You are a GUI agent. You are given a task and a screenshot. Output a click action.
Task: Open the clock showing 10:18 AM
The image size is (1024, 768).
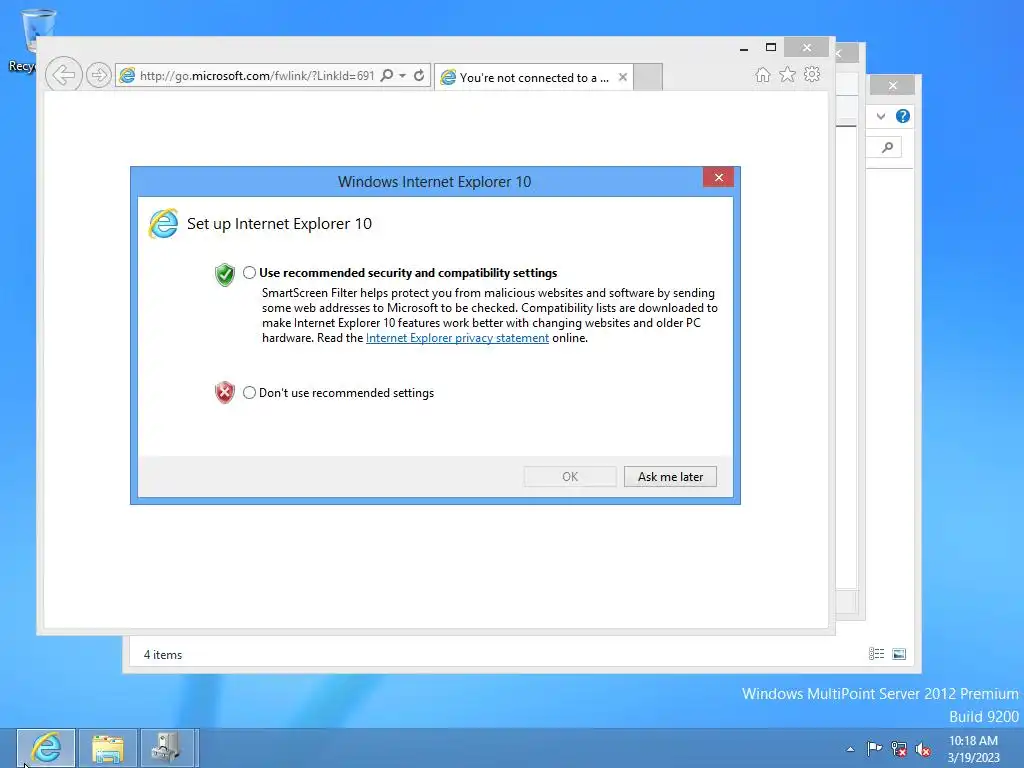[973, 749]
